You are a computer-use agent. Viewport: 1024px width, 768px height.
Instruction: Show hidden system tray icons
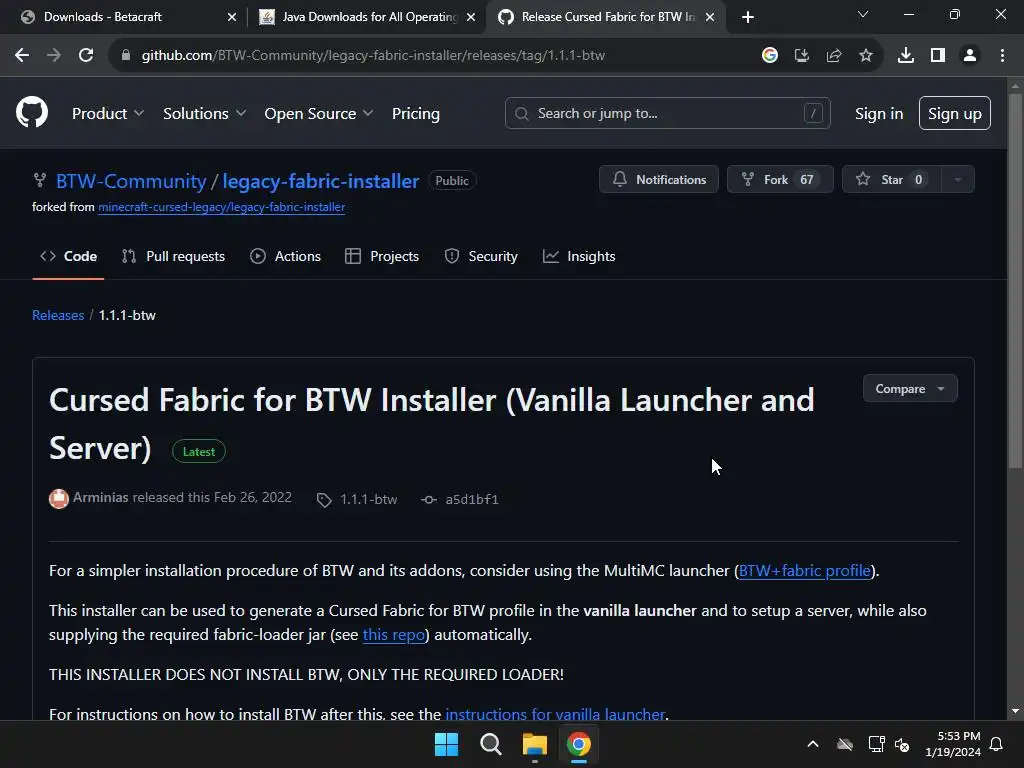[x=813, y=744]
